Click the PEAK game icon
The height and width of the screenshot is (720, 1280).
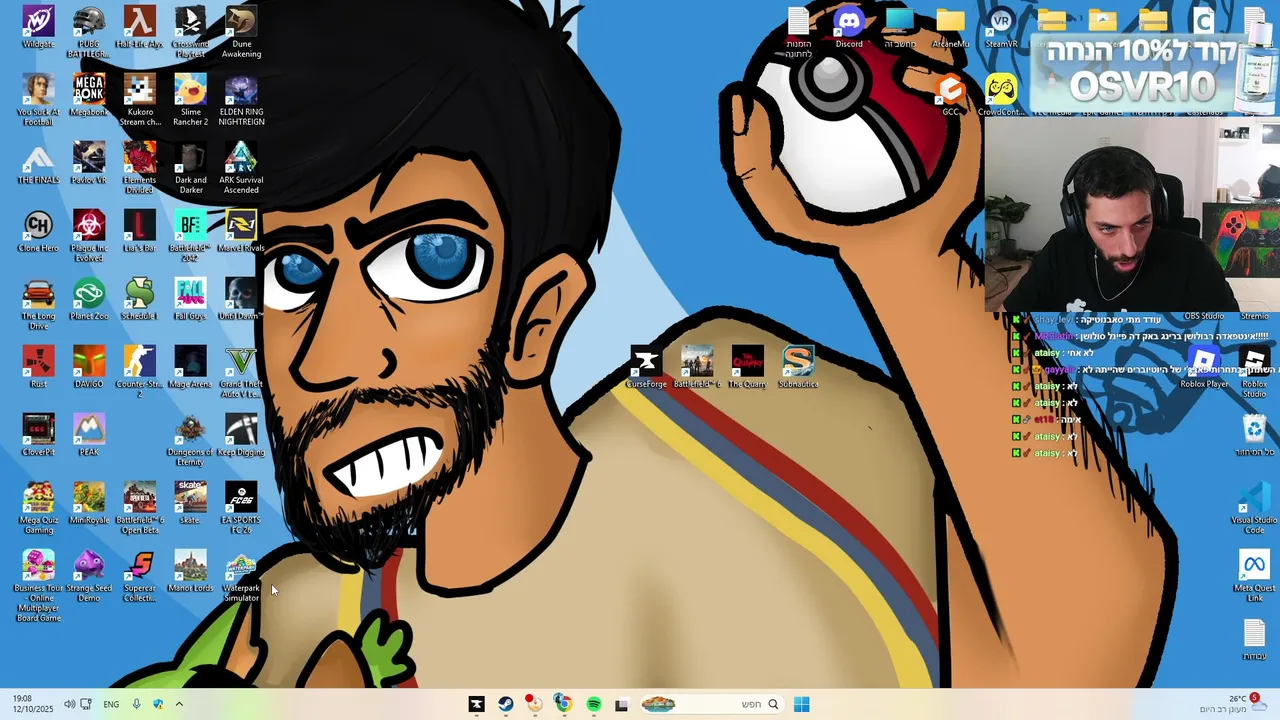89,435
